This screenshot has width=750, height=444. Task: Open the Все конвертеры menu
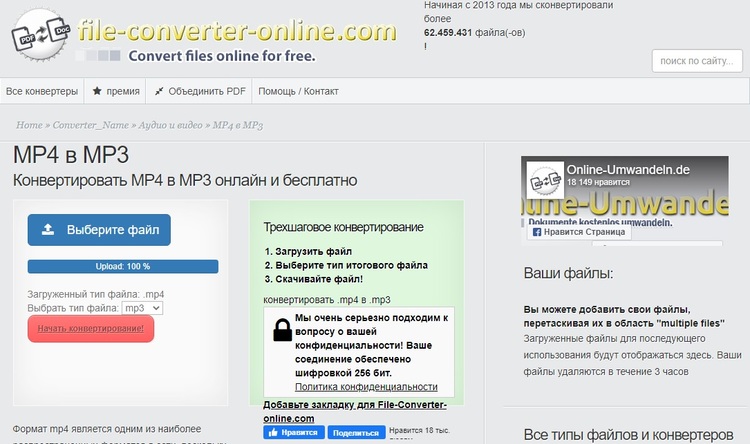42,91
